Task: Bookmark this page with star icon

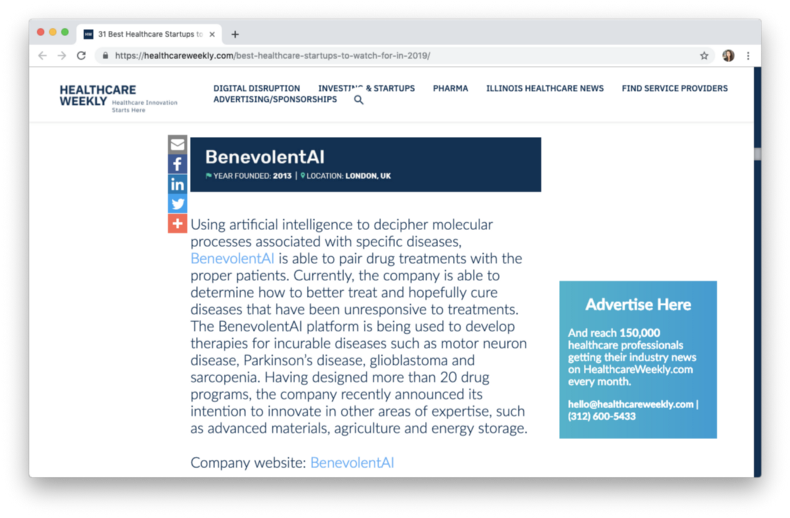Action: [x=704, y=55]
